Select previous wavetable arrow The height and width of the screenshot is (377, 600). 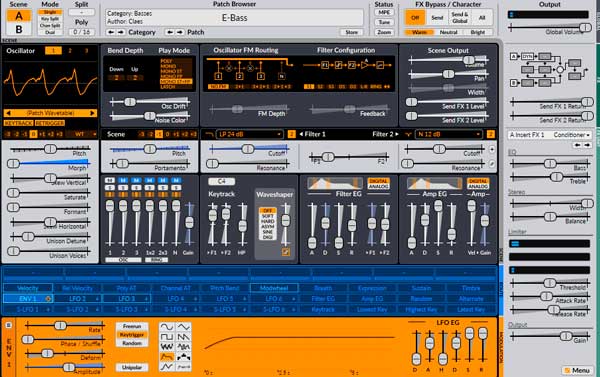(x=8, y=113)
